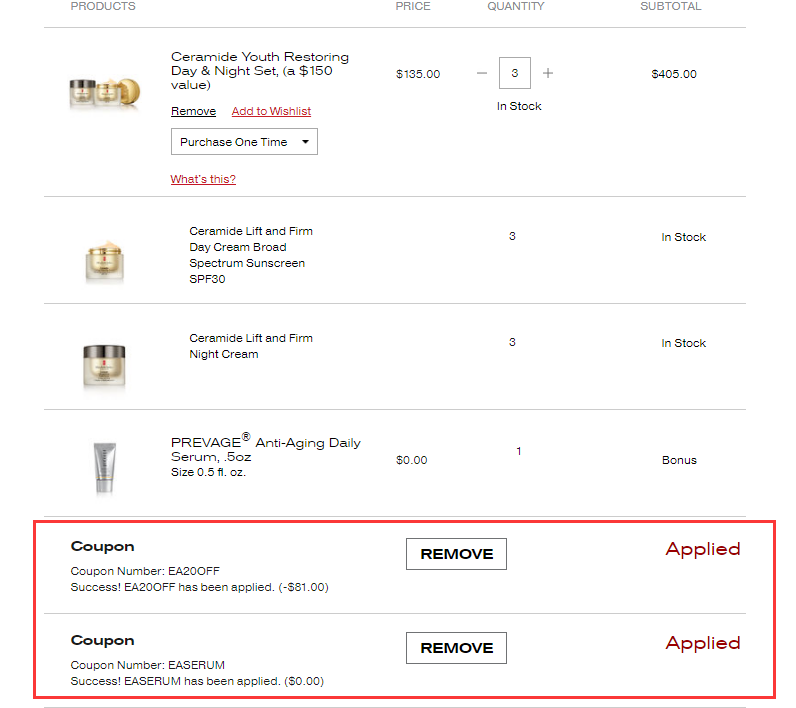Click the Applied status for EASERUM

pyautogui.click(x=703, y=643)
